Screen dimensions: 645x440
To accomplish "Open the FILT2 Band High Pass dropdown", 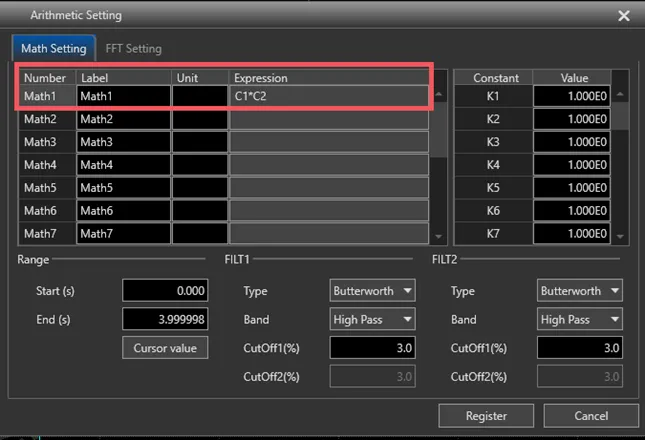I will pyautogui.click(x=580, y=319).
